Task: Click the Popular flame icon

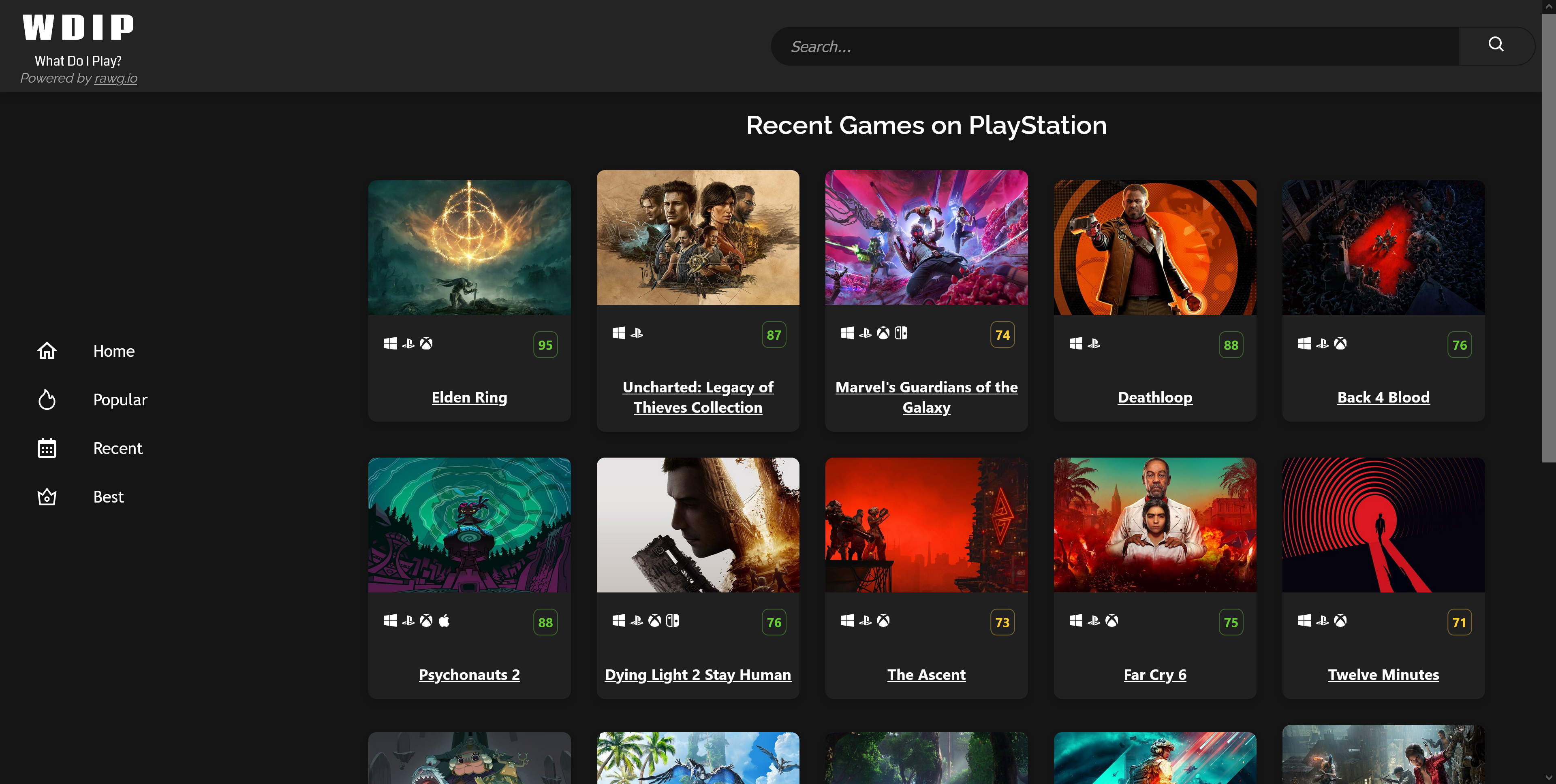Action: [47, 400]
